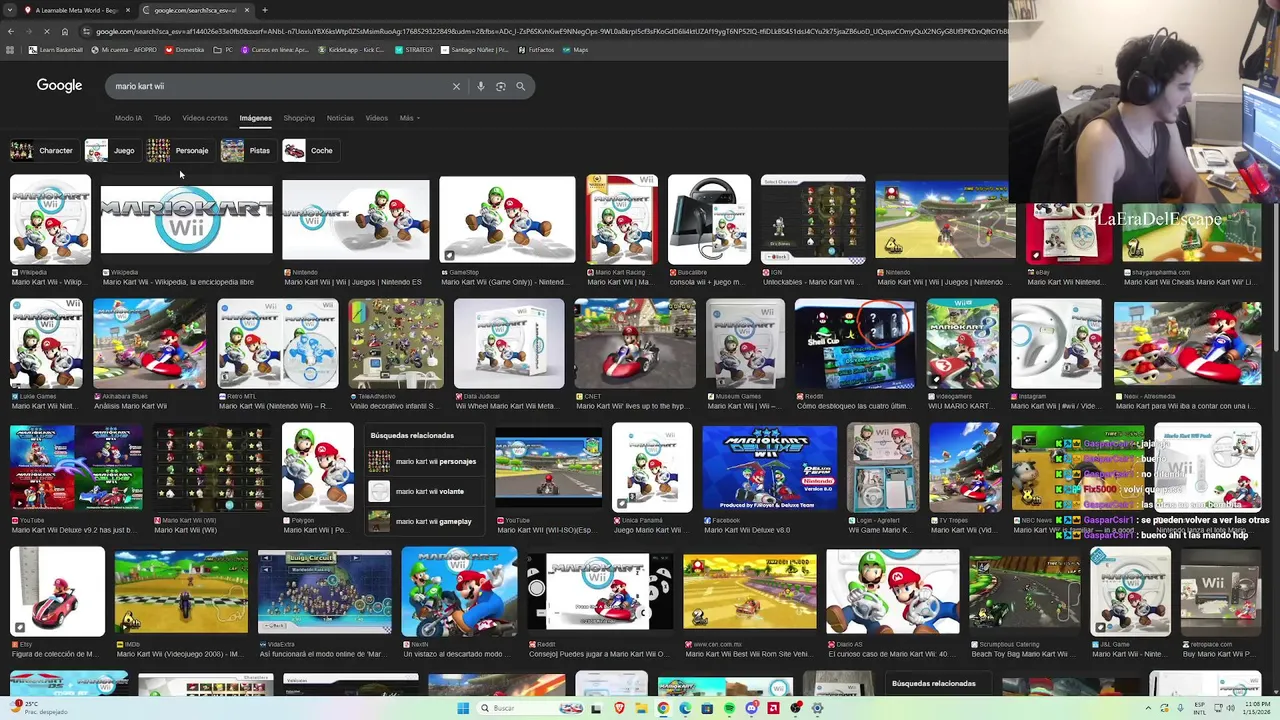
Task: Open STRATEGY bookmark
Action: click(x=414, y=50)
